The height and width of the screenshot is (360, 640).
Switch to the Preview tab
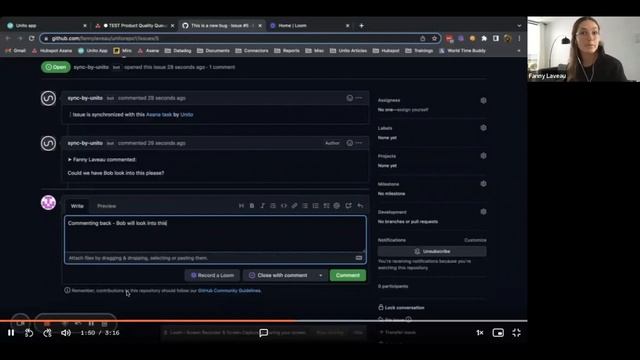(x=107, y=206)
